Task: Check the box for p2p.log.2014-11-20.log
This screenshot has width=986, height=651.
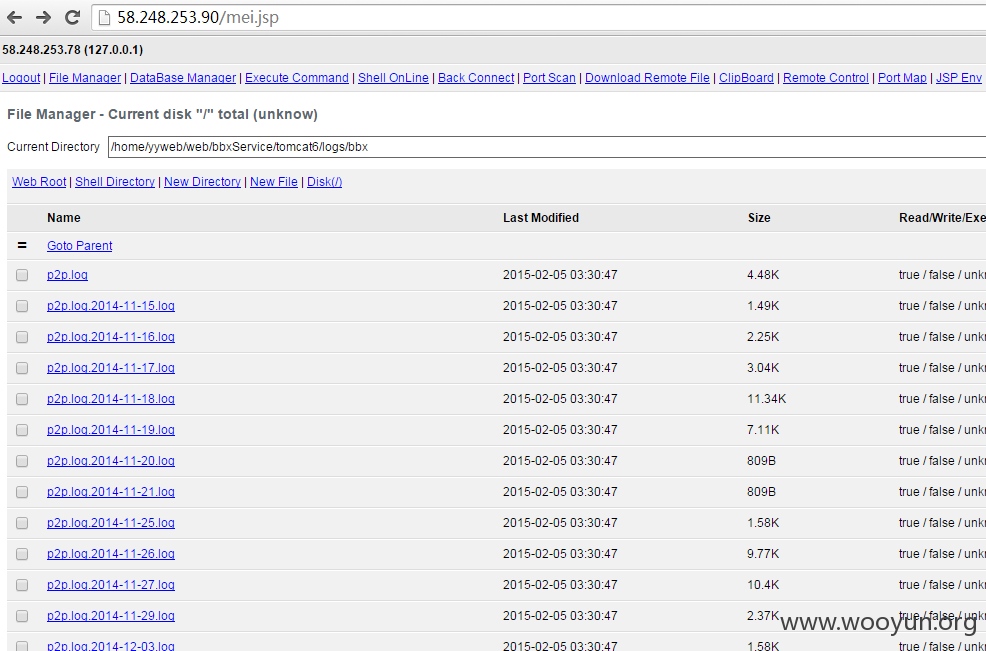Action: (x=22, y=461)
